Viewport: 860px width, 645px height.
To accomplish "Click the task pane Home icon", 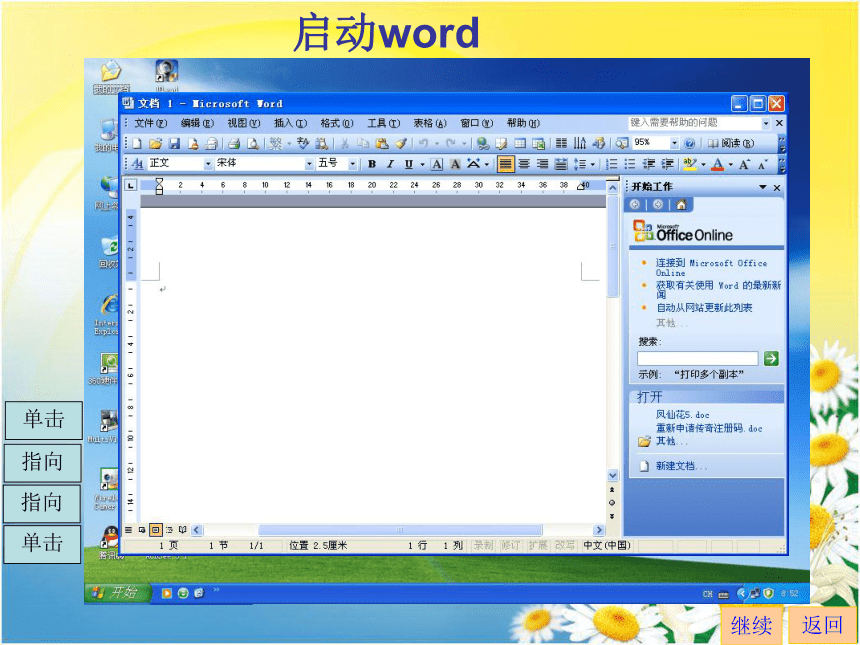I will tap(681, 205).
